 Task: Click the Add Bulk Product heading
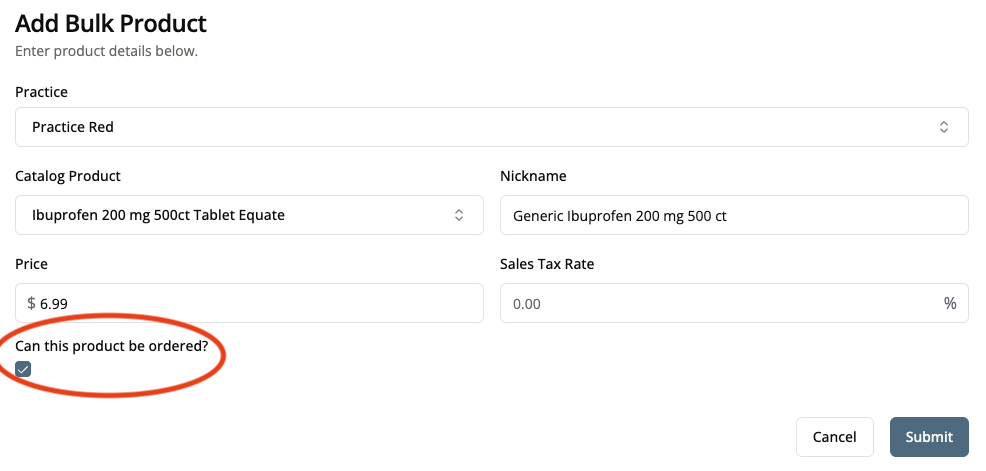tap(111, 22)
